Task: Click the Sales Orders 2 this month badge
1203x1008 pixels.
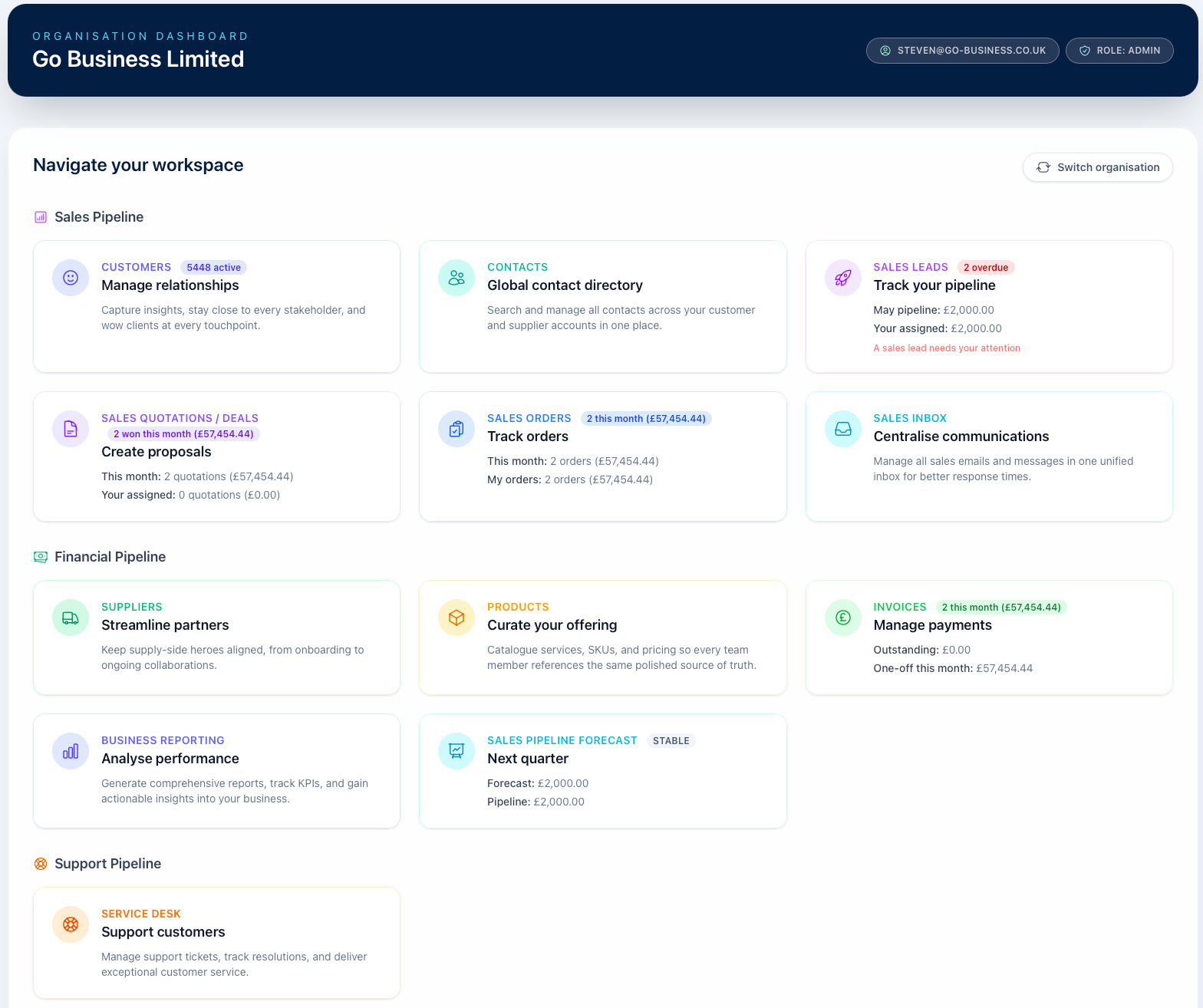Action: coord(646,419)
